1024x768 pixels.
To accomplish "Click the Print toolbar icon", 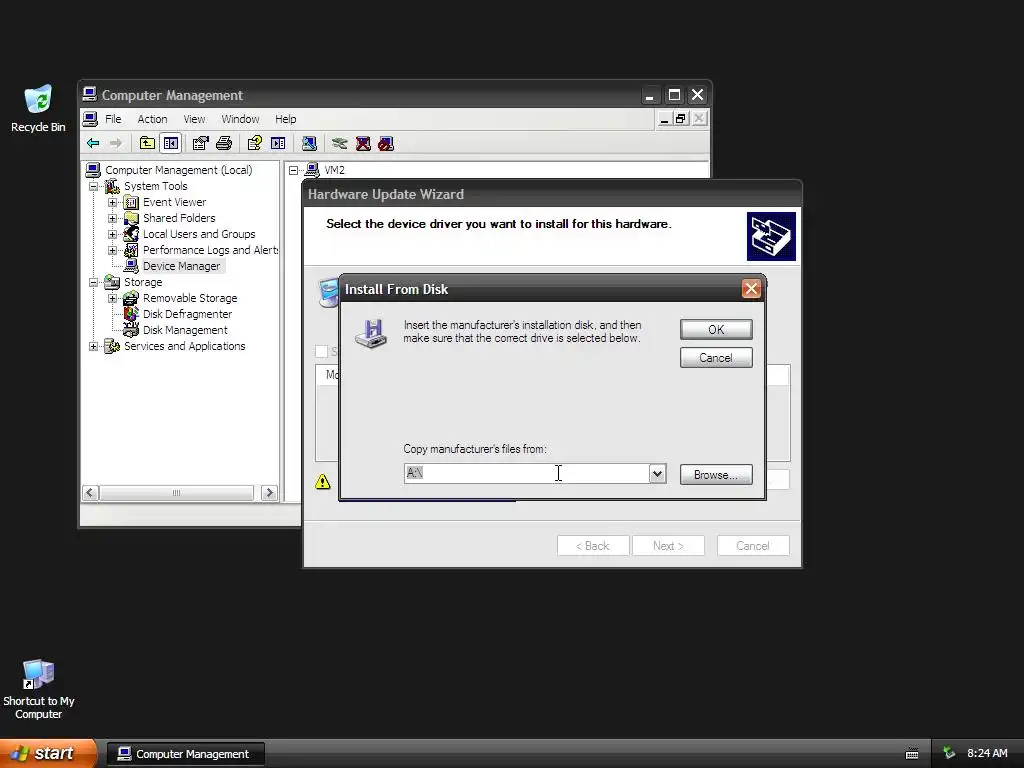I will pyautogui.click(x=224, y=143).
